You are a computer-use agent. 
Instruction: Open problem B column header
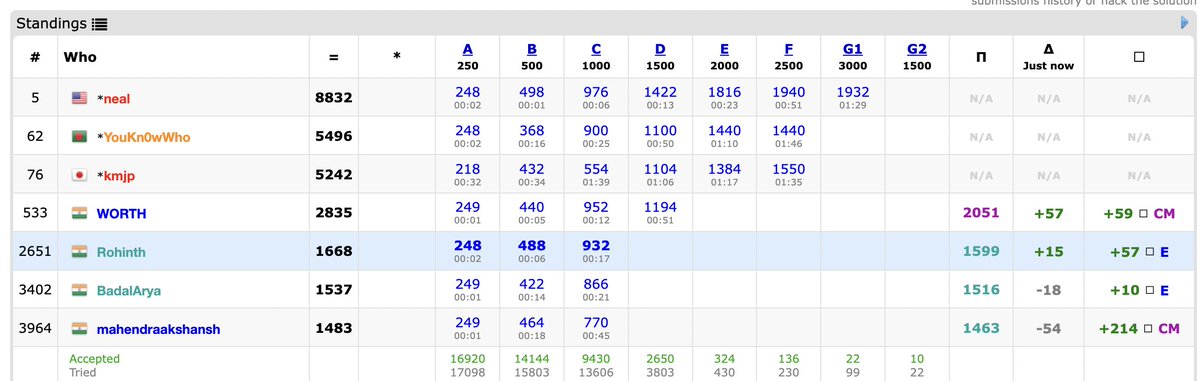[x=531, y=49]
